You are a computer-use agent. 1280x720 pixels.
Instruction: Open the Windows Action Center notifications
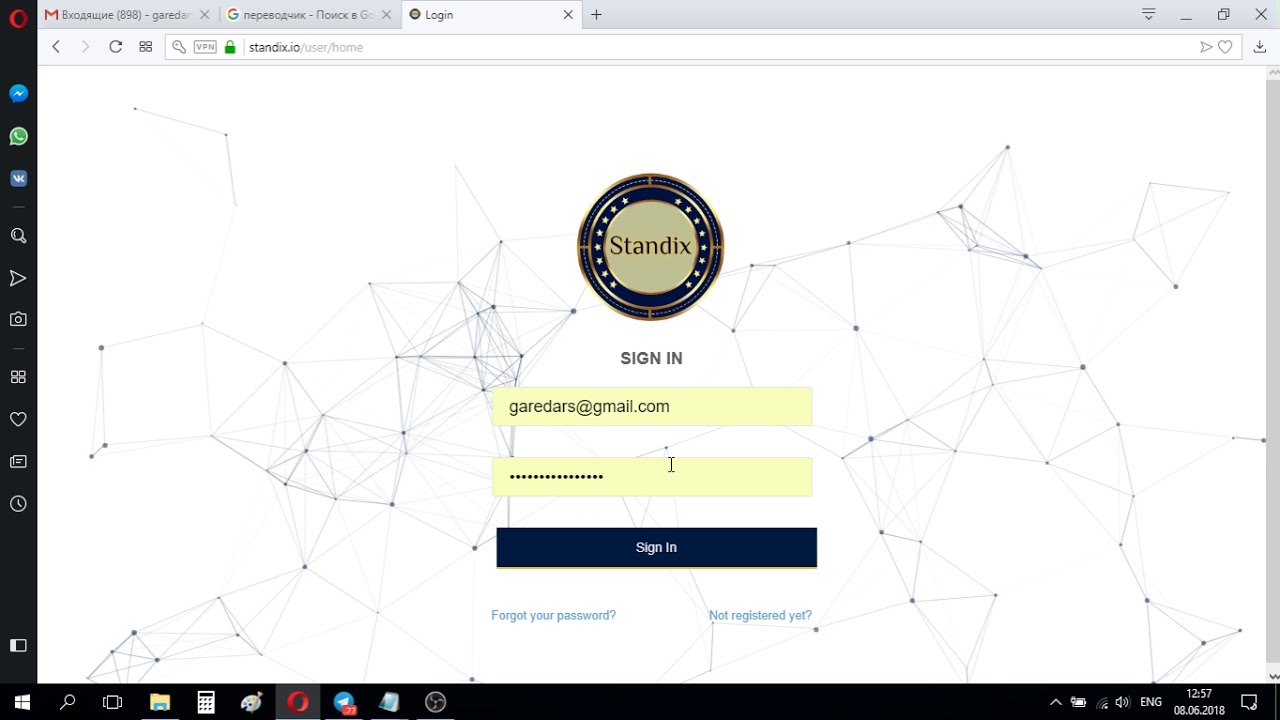[x=1249, y=702]
